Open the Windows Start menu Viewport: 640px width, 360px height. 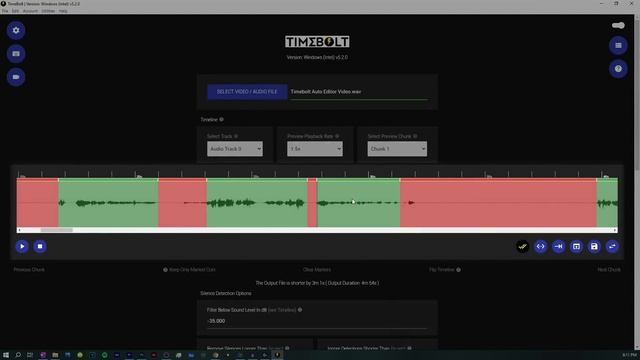pos(6,355)
